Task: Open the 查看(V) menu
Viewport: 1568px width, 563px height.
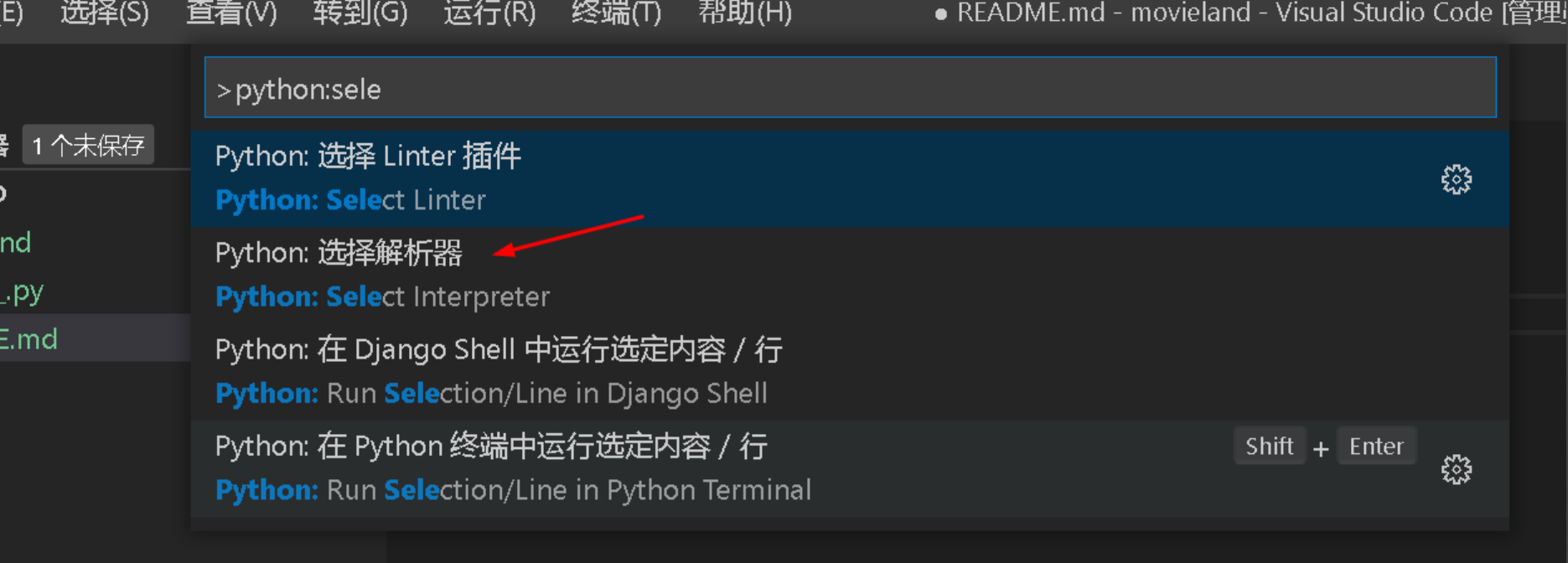Action: tap(231, 13)
